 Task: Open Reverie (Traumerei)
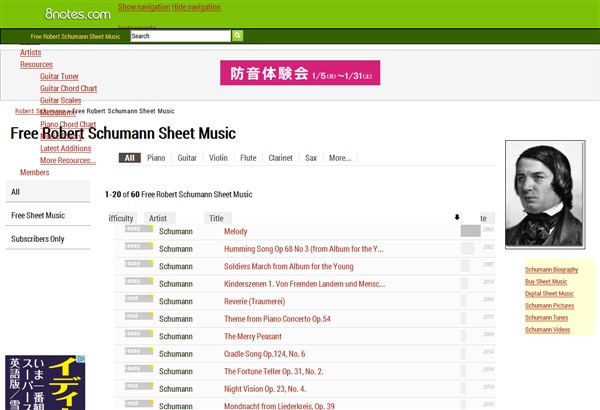(254, 301)
